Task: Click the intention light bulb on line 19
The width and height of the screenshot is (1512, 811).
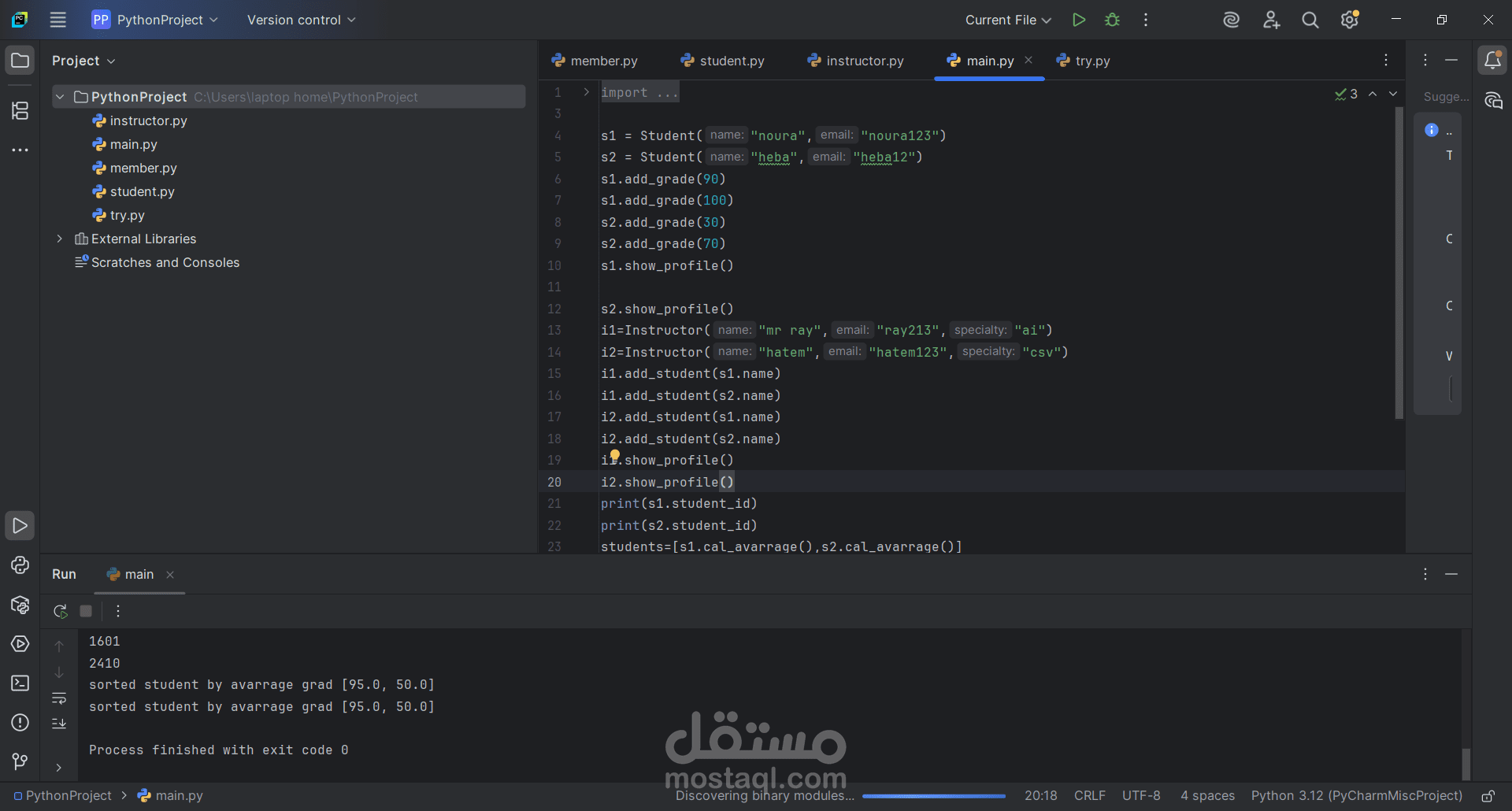Action: (x=615, y=455)
